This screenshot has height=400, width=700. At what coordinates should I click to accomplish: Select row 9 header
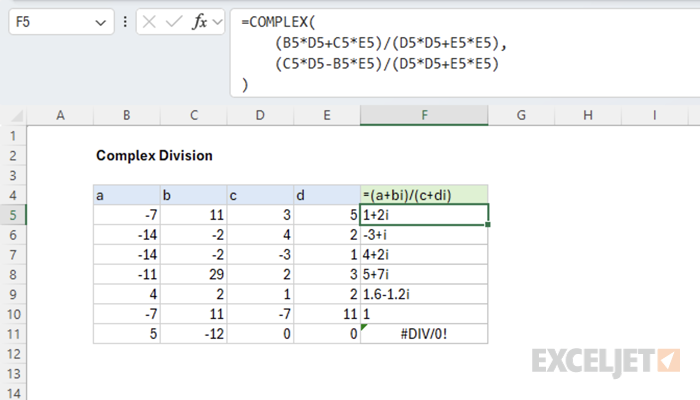pos(13,295)
